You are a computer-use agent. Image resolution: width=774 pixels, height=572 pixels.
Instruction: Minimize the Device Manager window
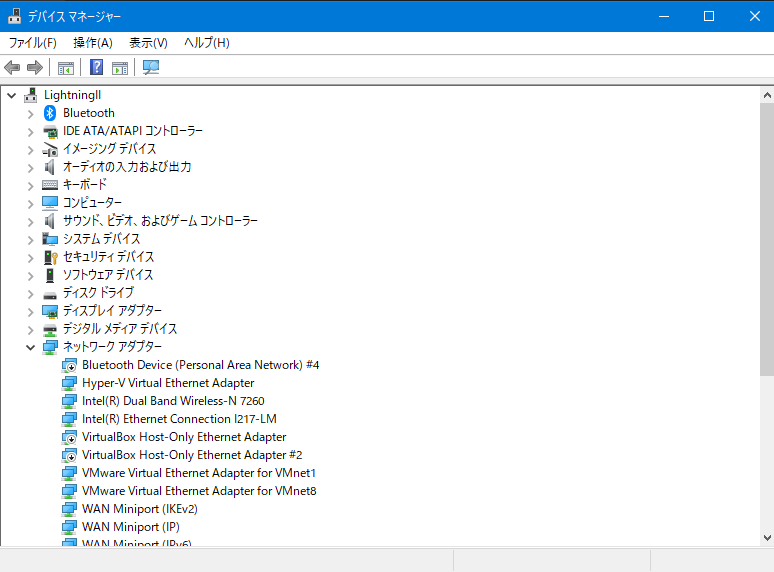664,16
